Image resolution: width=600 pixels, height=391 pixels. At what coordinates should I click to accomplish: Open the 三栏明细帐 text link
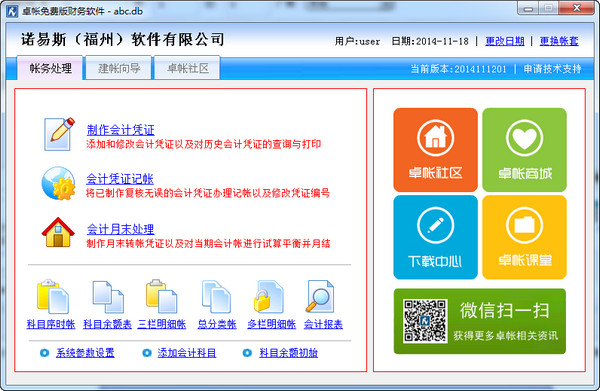[x=162, y=324]
